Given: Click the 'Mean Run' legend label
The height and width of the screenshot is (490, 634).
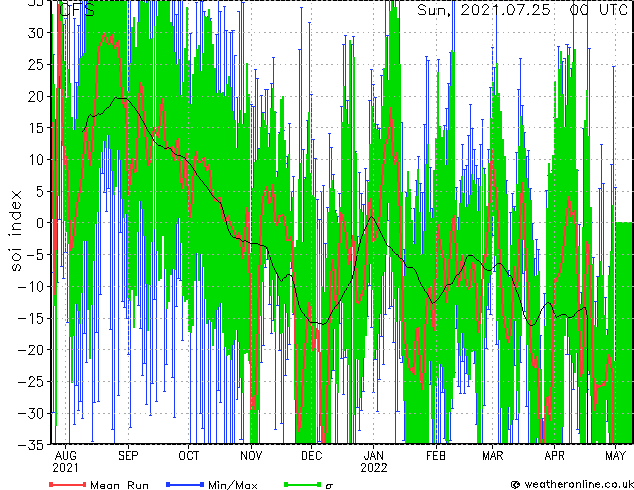Looking at the screenshot, I should (x=119, y=485).
